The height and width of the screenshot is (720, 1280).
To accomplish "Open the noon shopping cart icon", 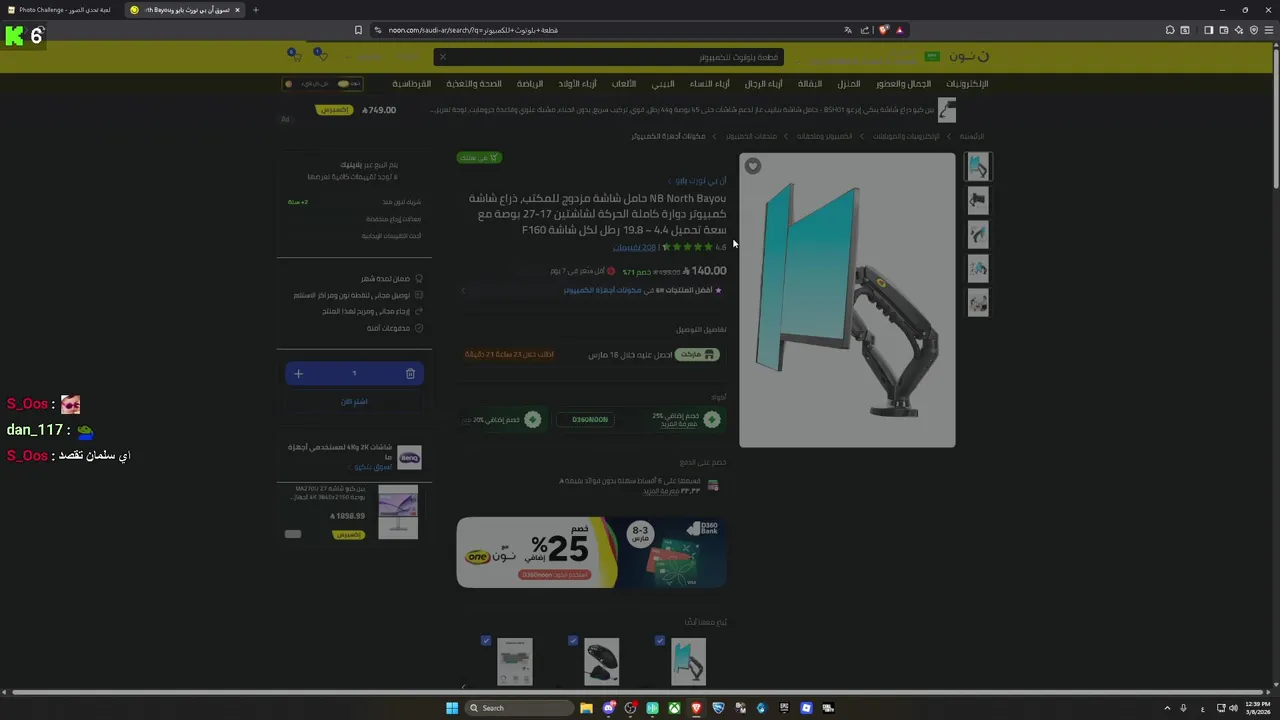I will click(x=293, y=54).
